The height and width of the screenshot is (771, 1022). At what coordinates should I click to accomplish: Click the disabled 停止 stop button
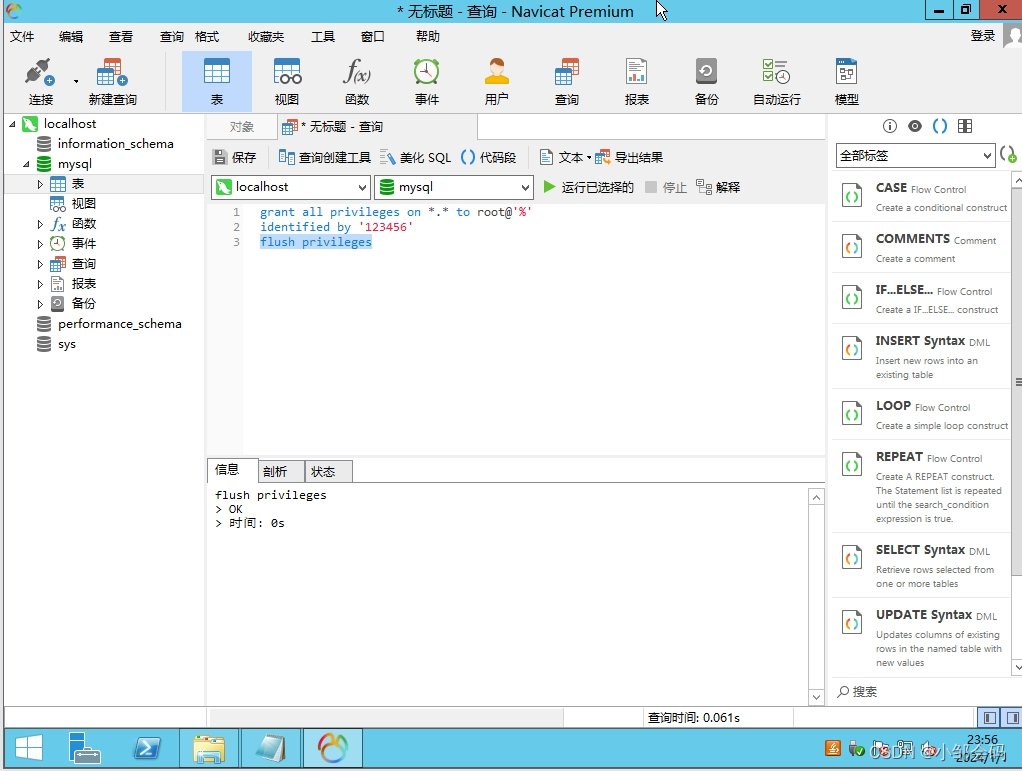point(666,187)
